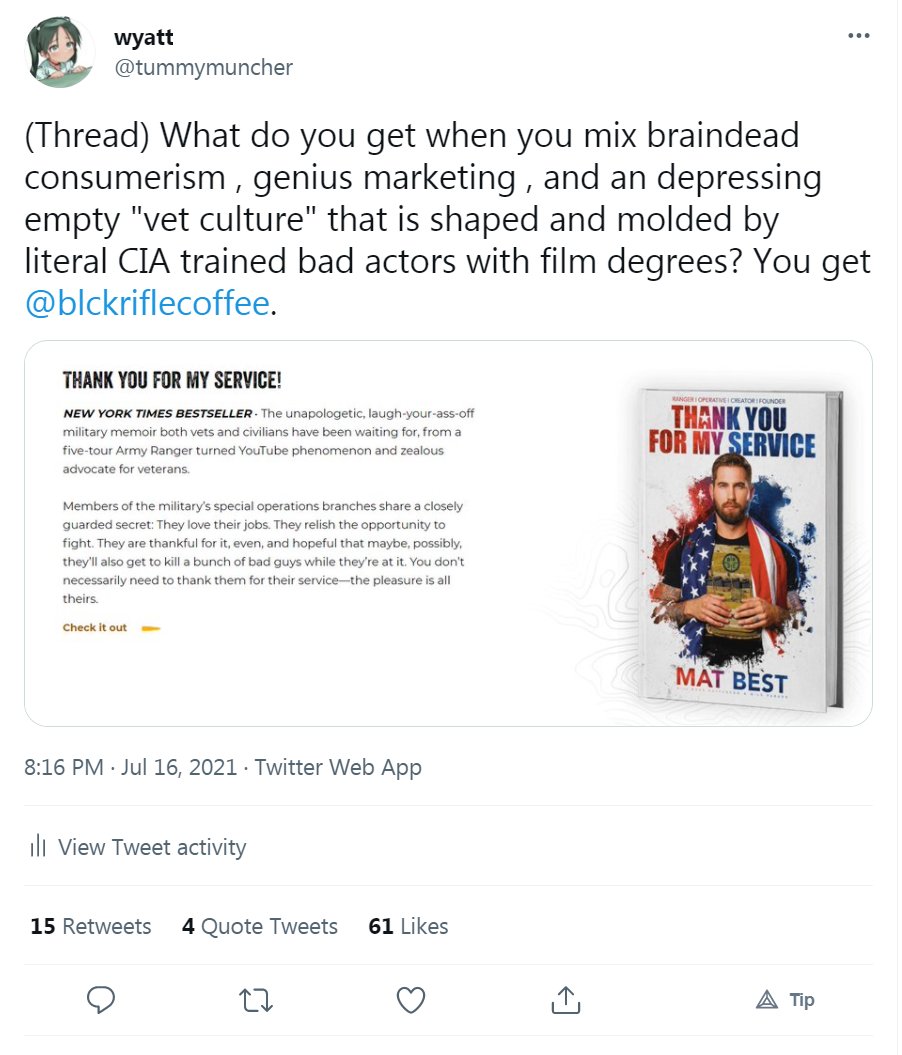Open the three-dot more options menu

[858, 36]
